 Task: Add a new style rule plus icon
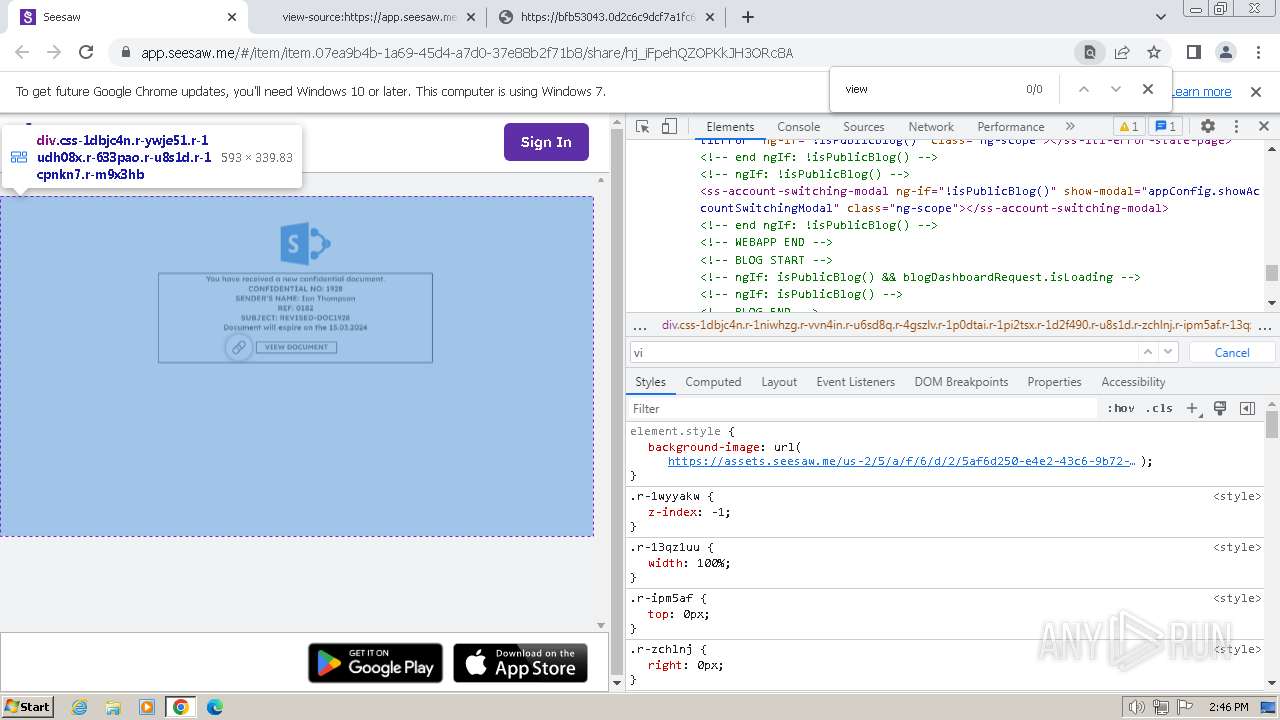[x=1192, y=408]
